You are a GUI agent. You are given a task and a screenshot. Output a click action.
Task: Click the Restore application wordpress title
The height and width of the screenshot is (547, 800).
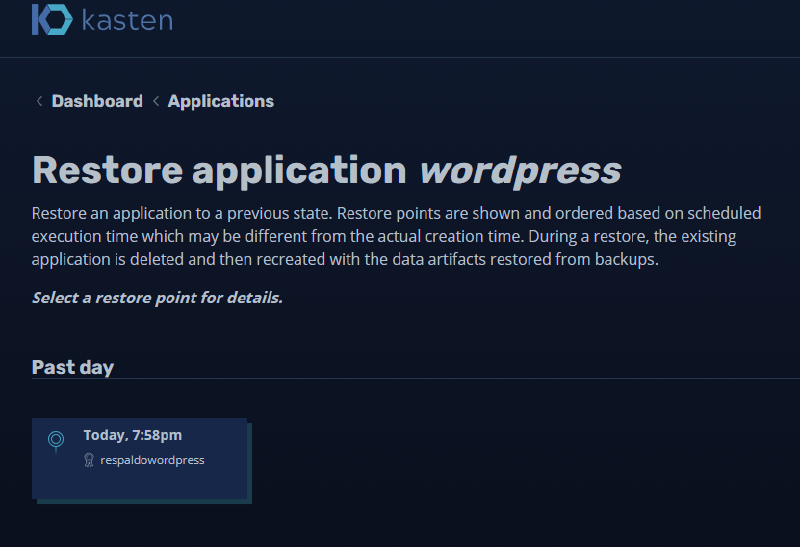[x=327, y=171]
